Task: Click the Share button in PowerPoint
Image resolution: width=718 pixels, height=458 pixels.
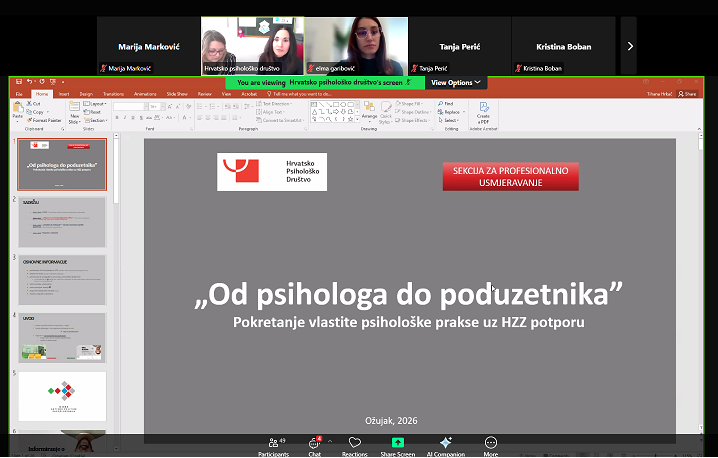Action: (687, 93)
